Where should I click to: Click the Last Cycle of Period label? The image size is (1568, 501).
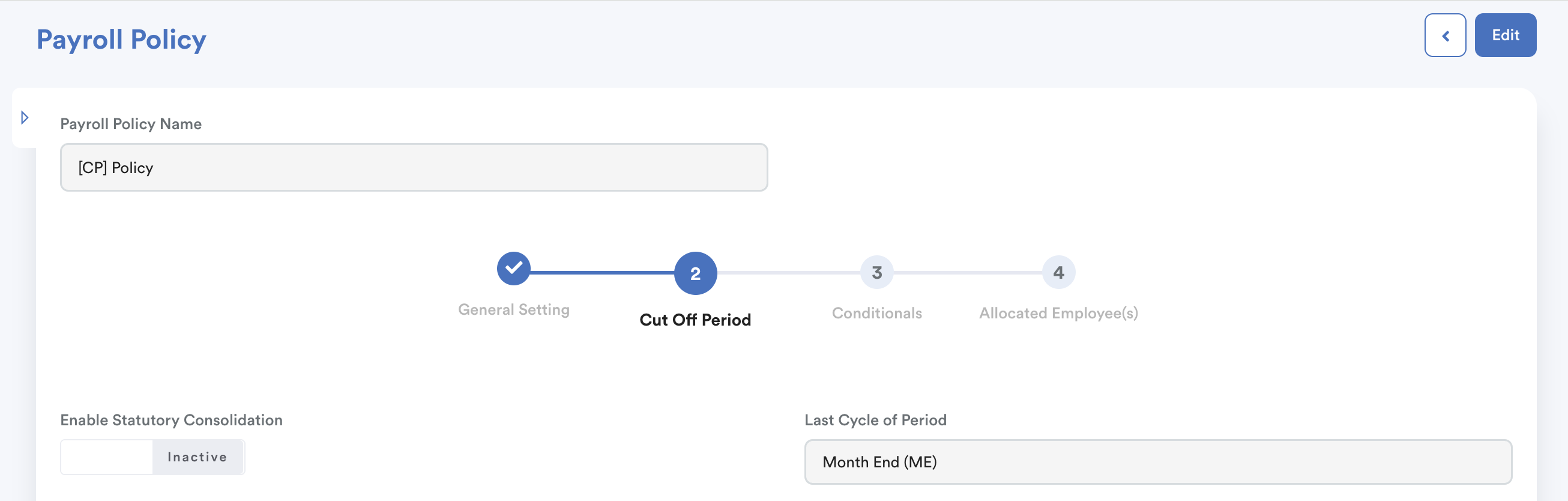click(x=875, y=420)
